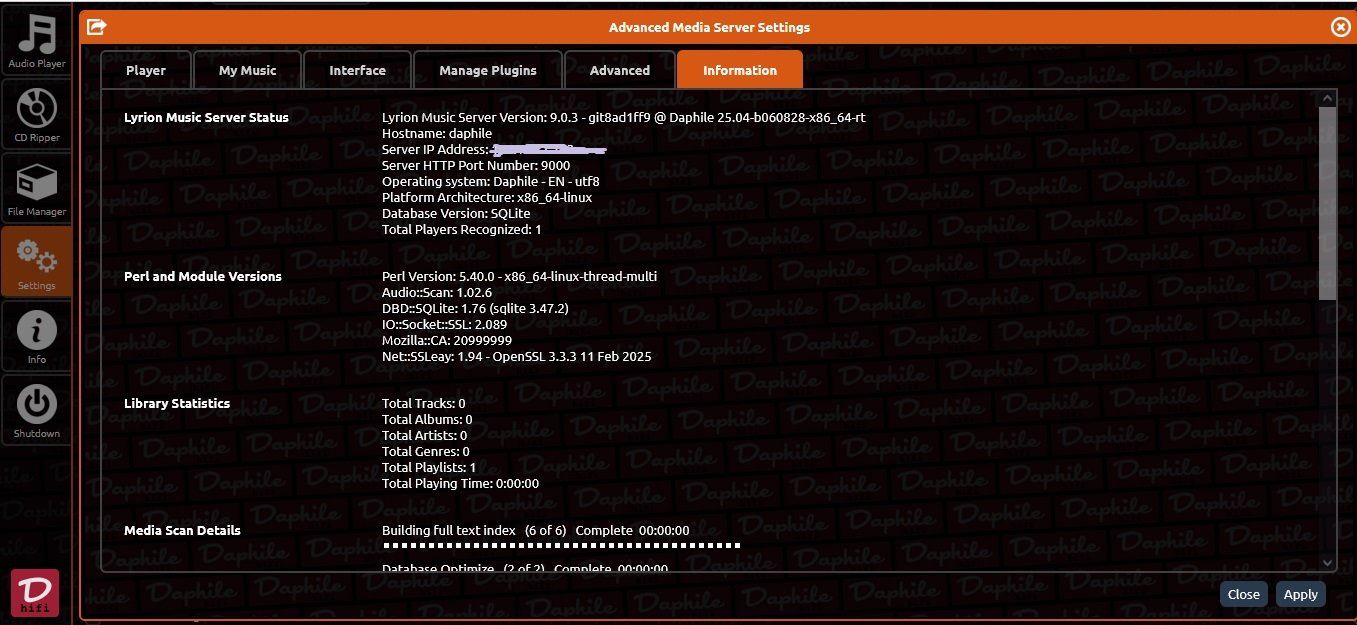Click the Total Artists: 0 text

[x=425, y=435]
